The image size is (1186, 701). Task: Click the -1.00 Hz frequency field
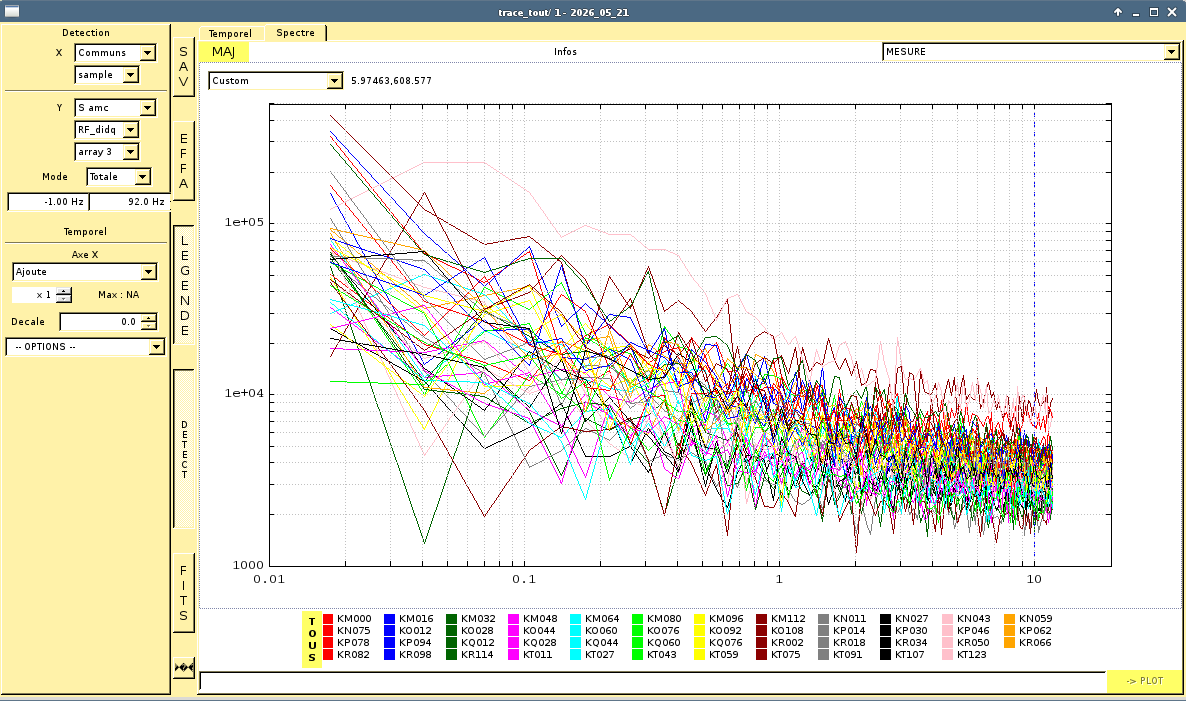click(48, 202)
